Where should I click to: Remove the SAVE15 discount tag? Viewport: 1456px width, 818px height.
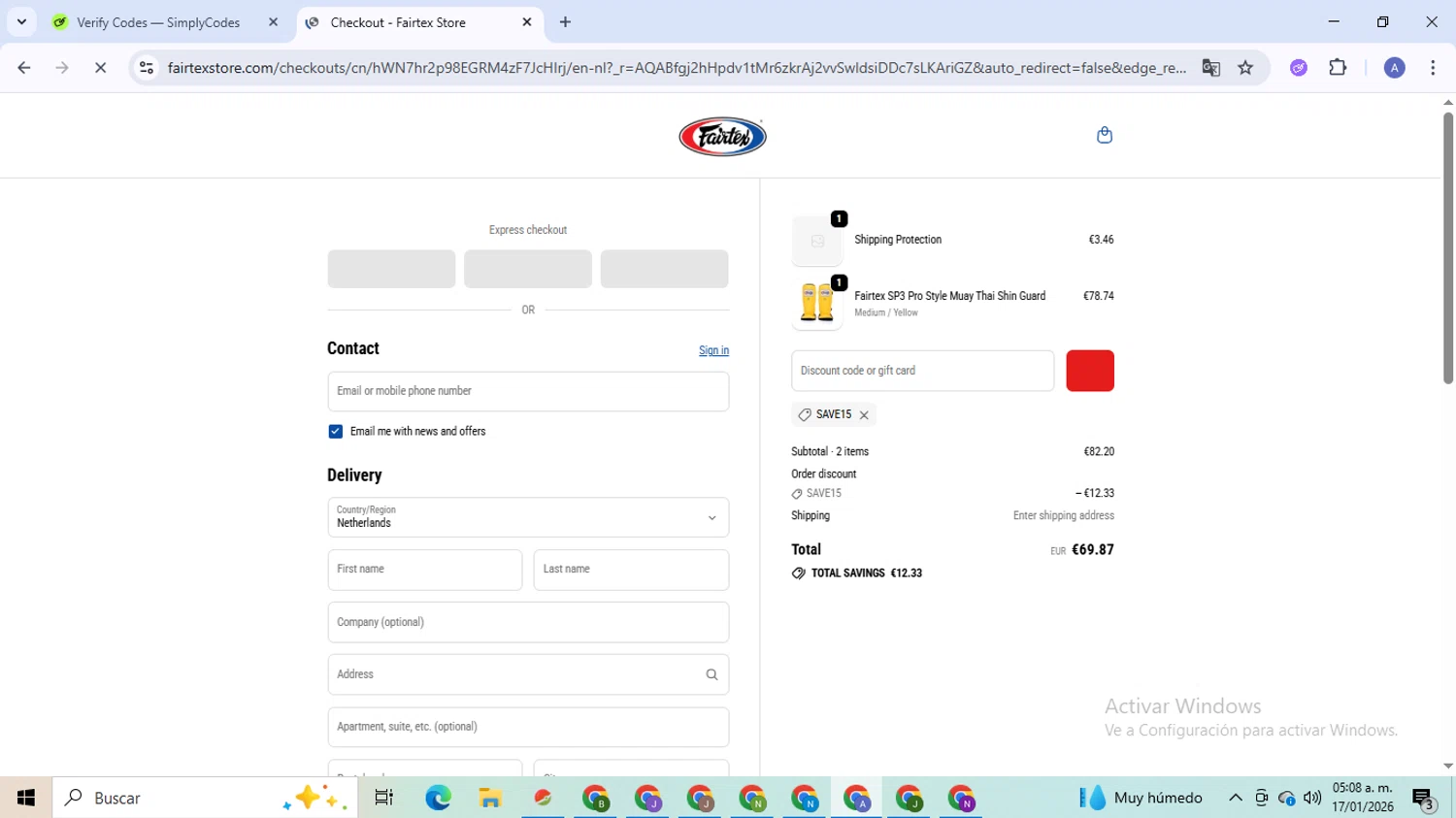[x=864, y=415]
